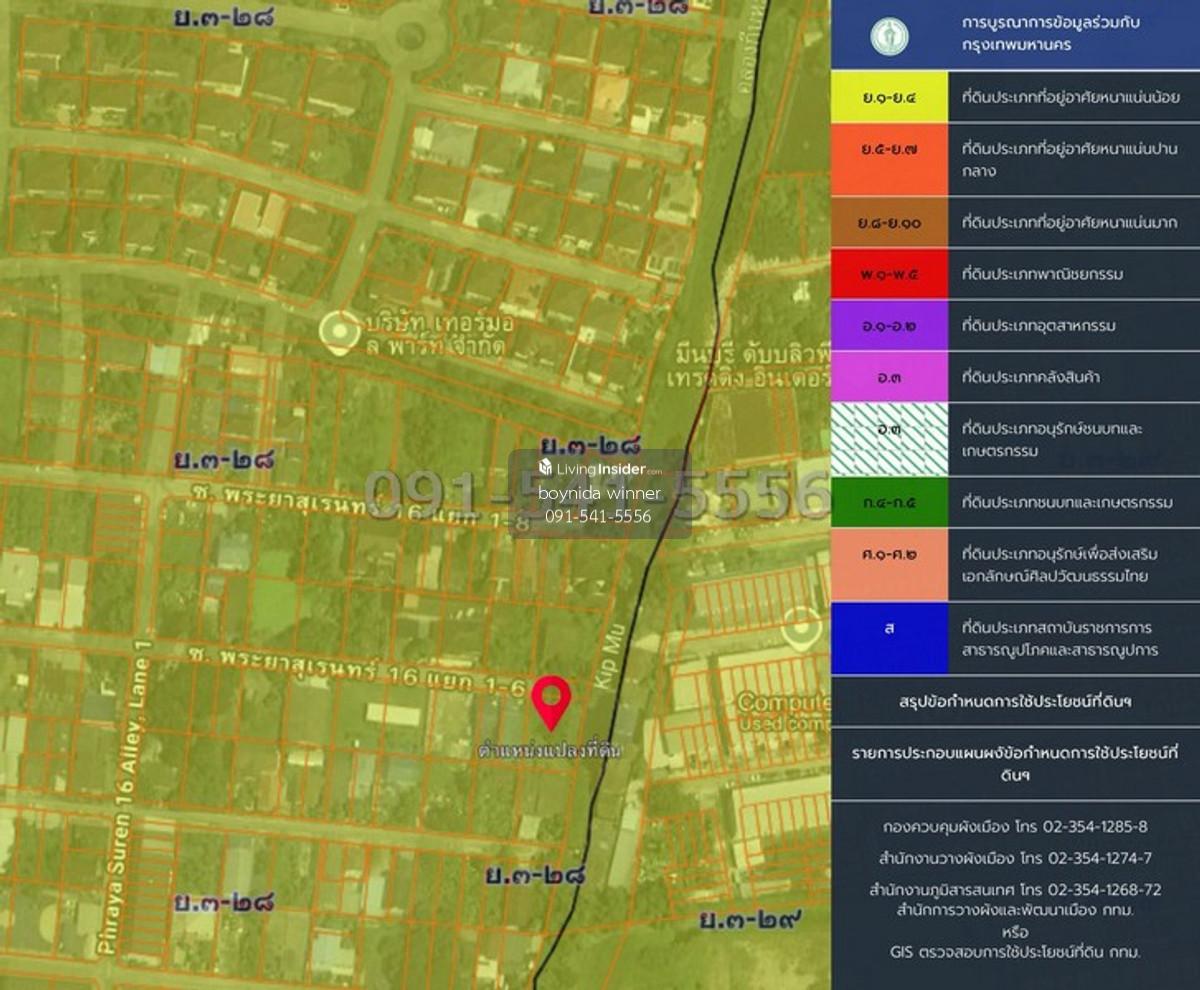Pick the red พ.๑-พ.๕ commercial swatch

pyautogui.click(x=889, y=274)
